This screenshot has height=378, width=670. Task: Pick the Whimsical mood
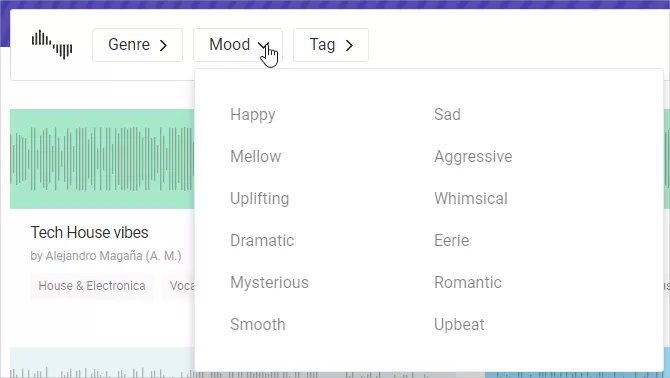(471, 199)
